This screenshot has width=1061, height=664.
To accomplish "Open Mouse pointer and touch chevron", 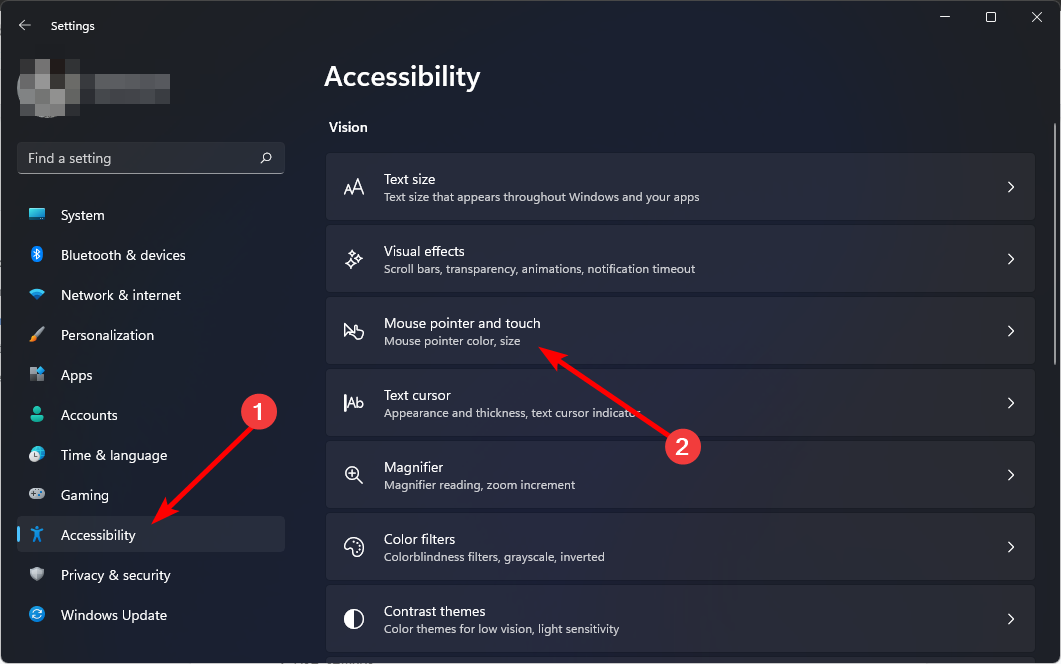I will (1010, 331).
